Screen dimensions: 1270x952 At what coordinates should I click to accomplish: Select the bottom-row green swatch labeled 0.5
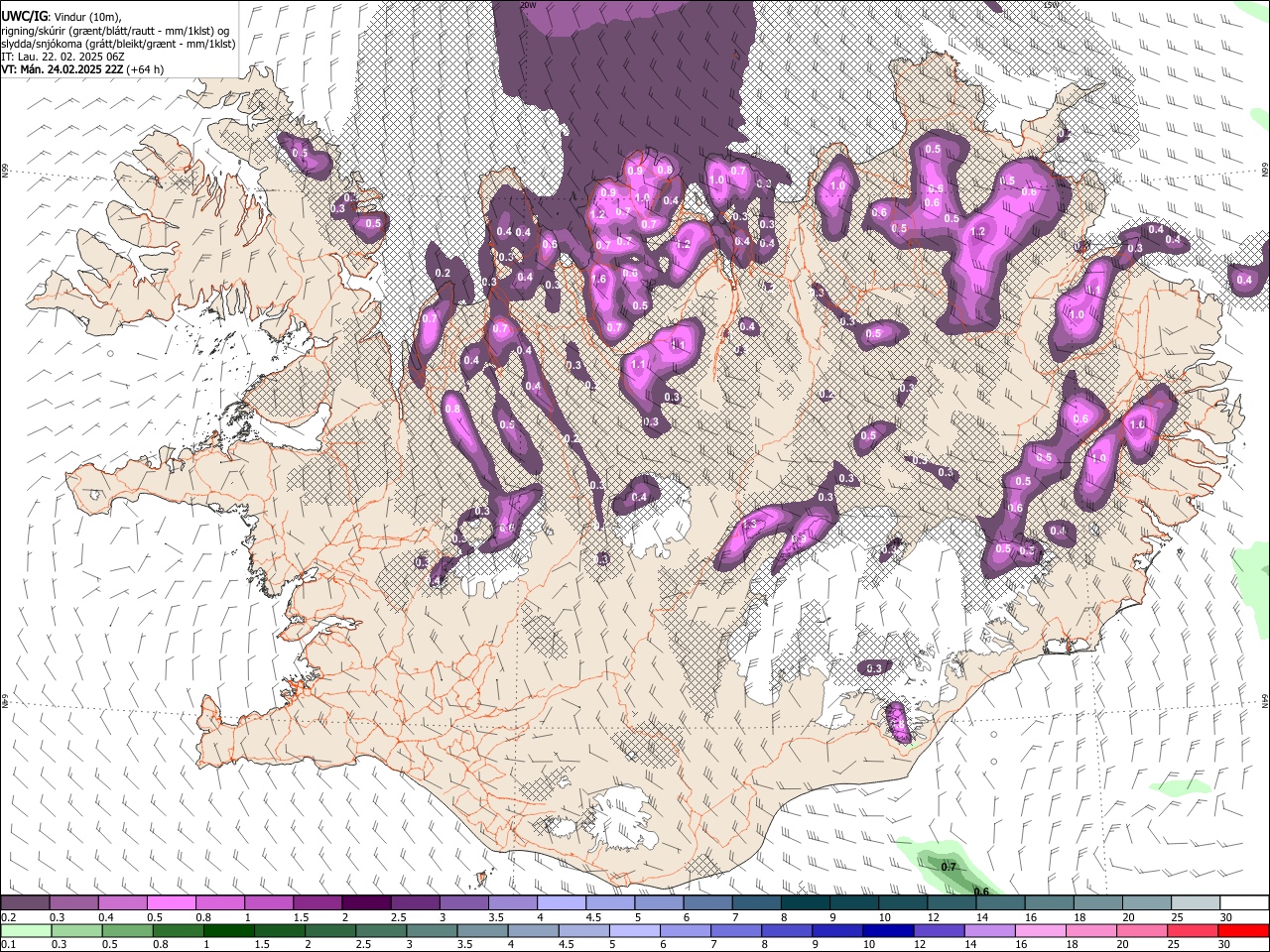pos(127,930)
